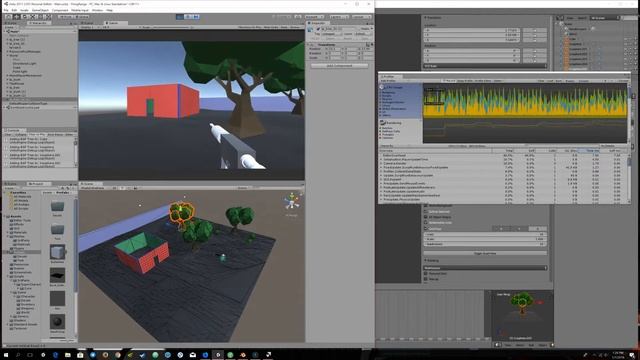Select the Scale tool in Unity toolbar
This screenshot has width=640, height=360.
click(x=33, y=17)
